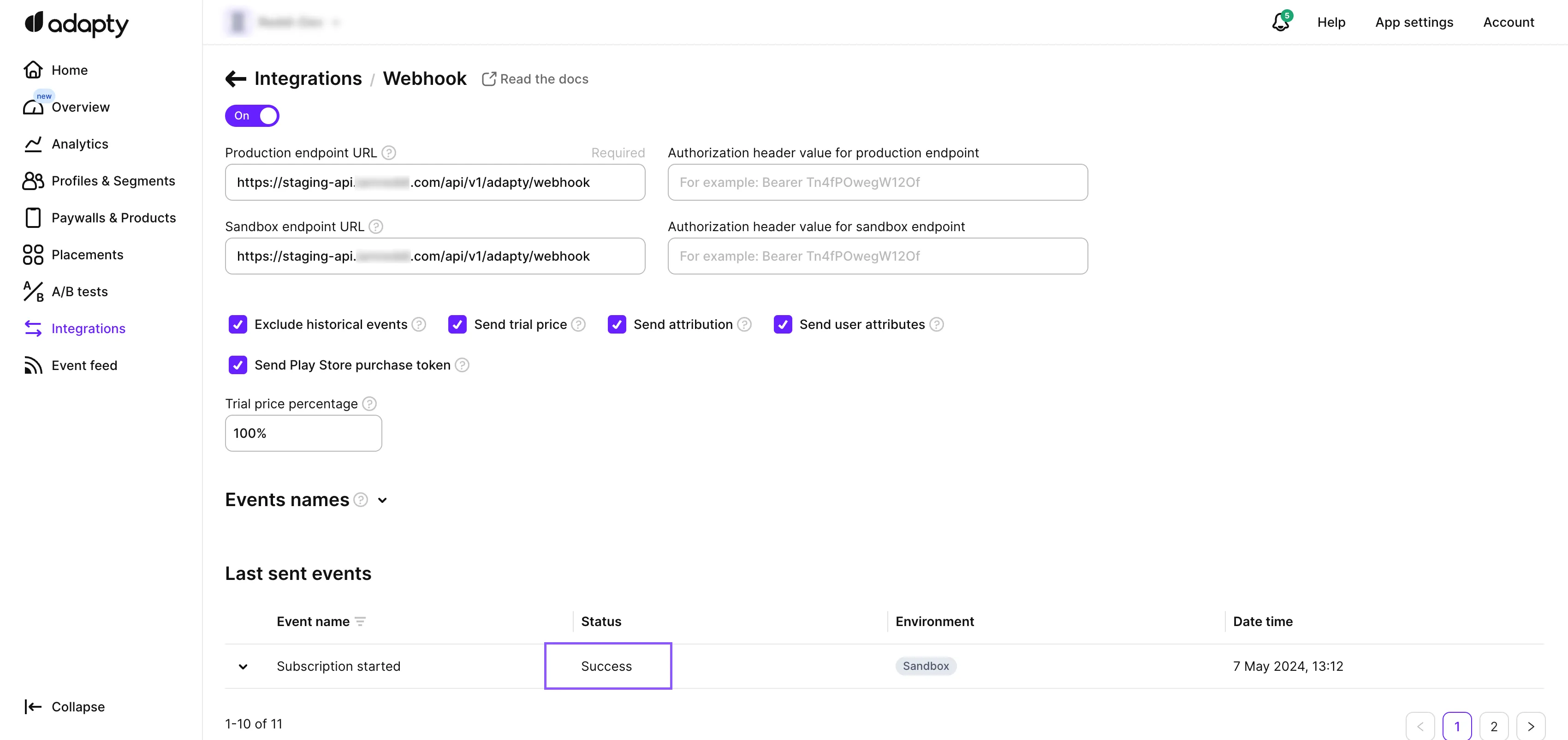Click the Trial price percentage help icon
This screenshot has width=1568, height=740.
point(369,404)
